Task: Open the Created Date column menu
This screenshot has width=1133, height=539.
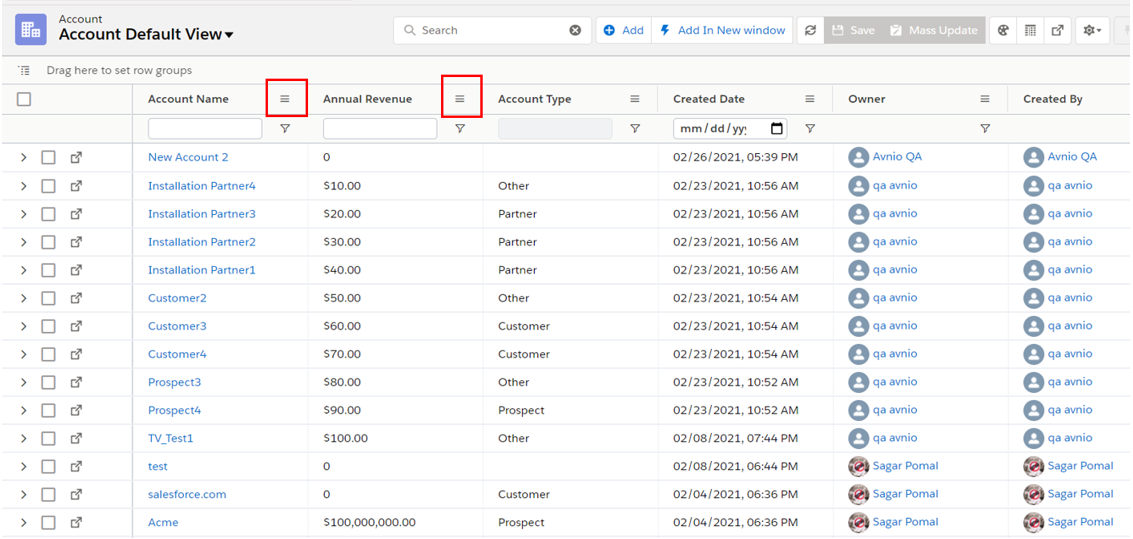Action: pos(810,99)
